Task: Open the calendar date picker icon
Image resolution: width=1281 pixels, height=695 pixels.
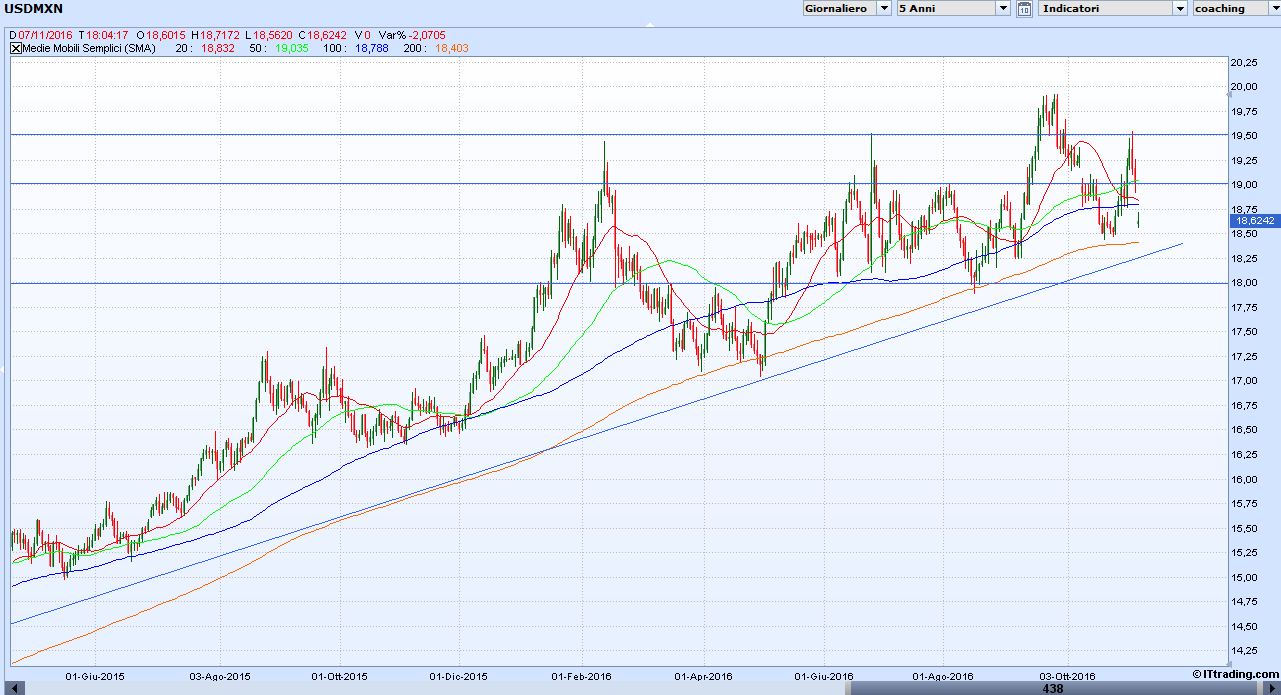Action: pos(1024,9)
